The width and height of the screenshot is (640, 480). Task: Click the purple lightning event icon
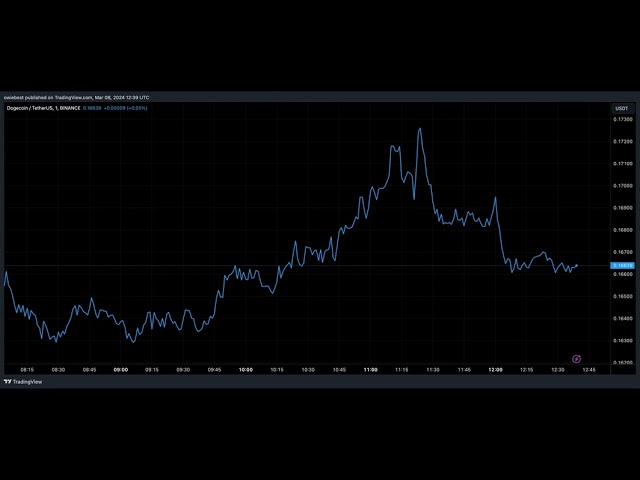576,358
